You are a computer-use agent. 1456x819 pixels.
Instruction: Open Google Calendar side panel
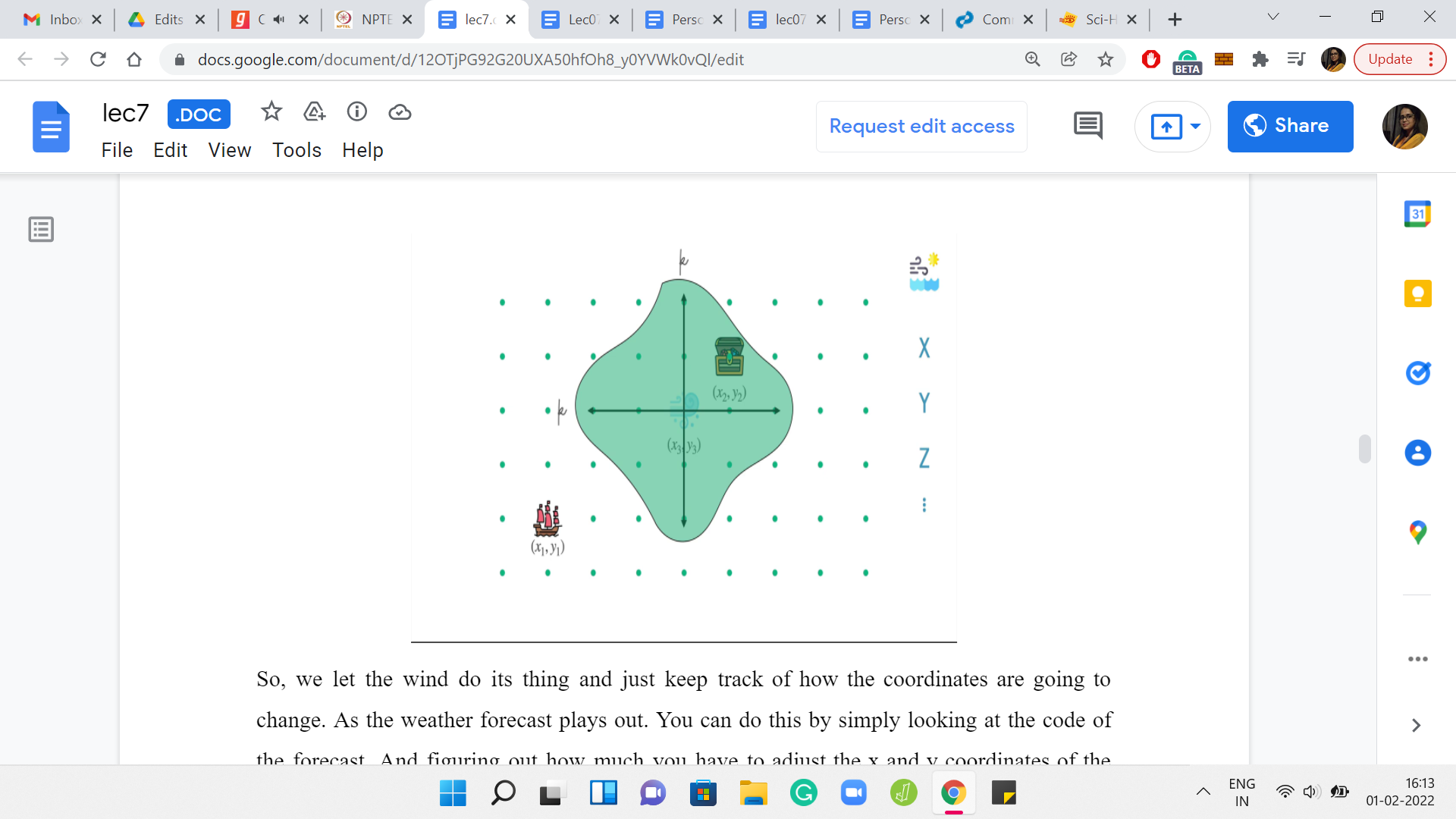tap(1417, 214)
